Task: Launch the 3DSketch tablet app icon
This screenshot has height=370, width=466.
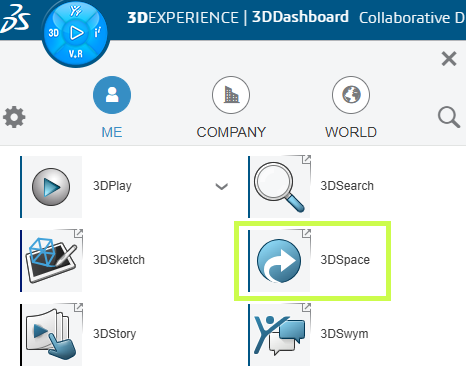Action: click(x=51, y=261)
